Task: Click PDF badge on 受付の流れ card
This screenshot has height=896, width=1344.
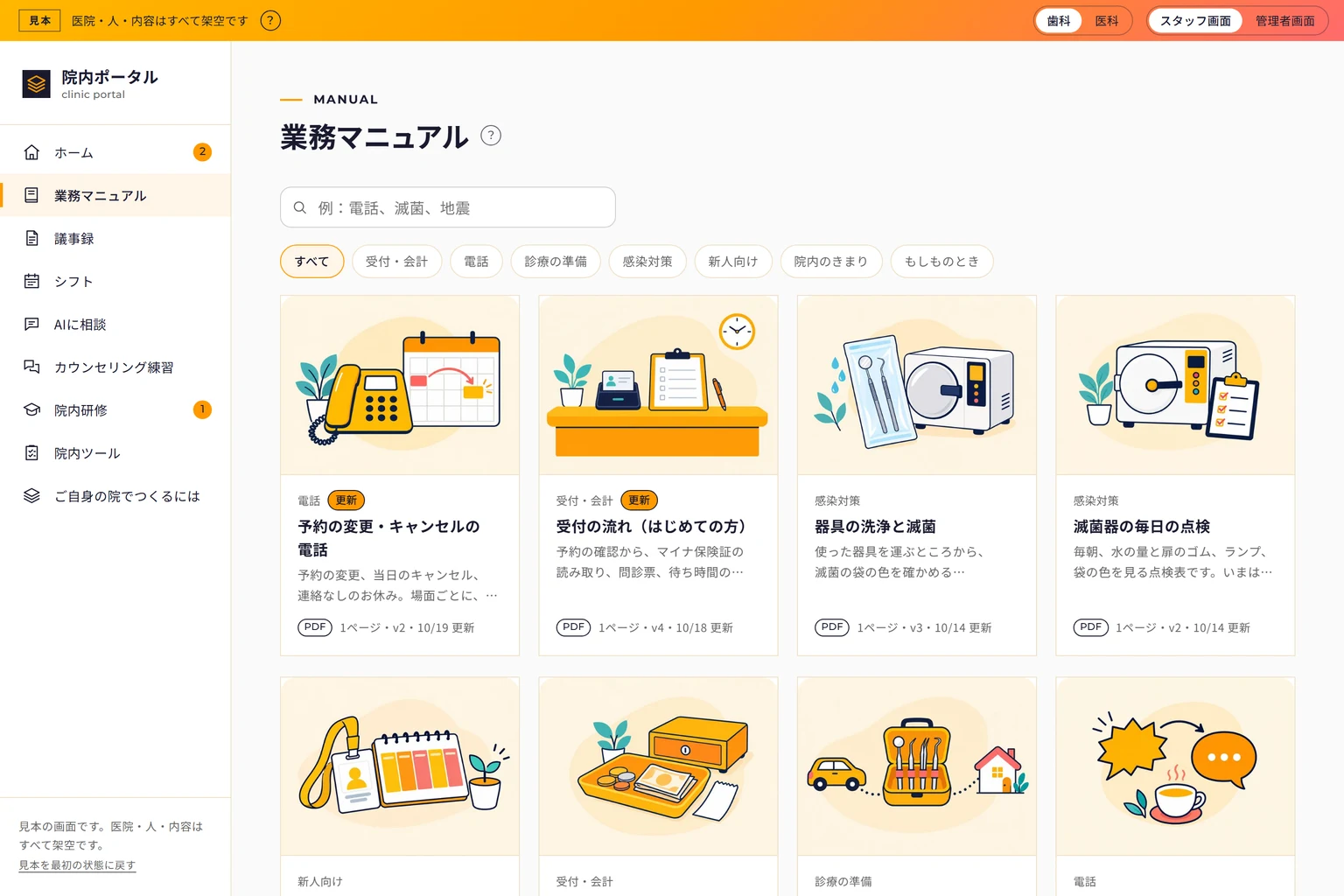Action: pos(573,627)
